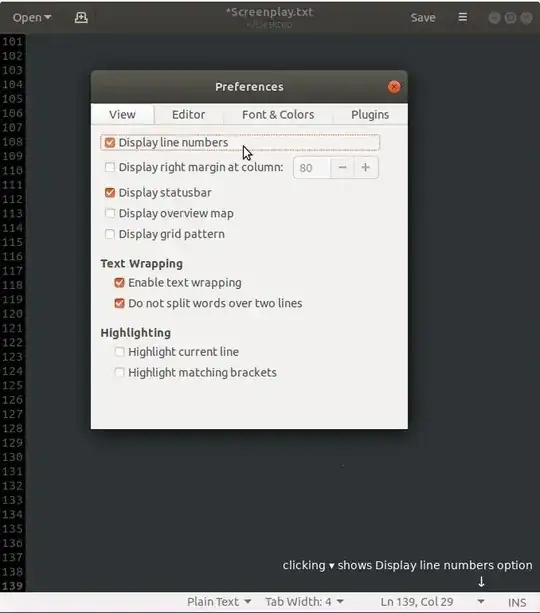Maximize the editor window

point(510,18)
